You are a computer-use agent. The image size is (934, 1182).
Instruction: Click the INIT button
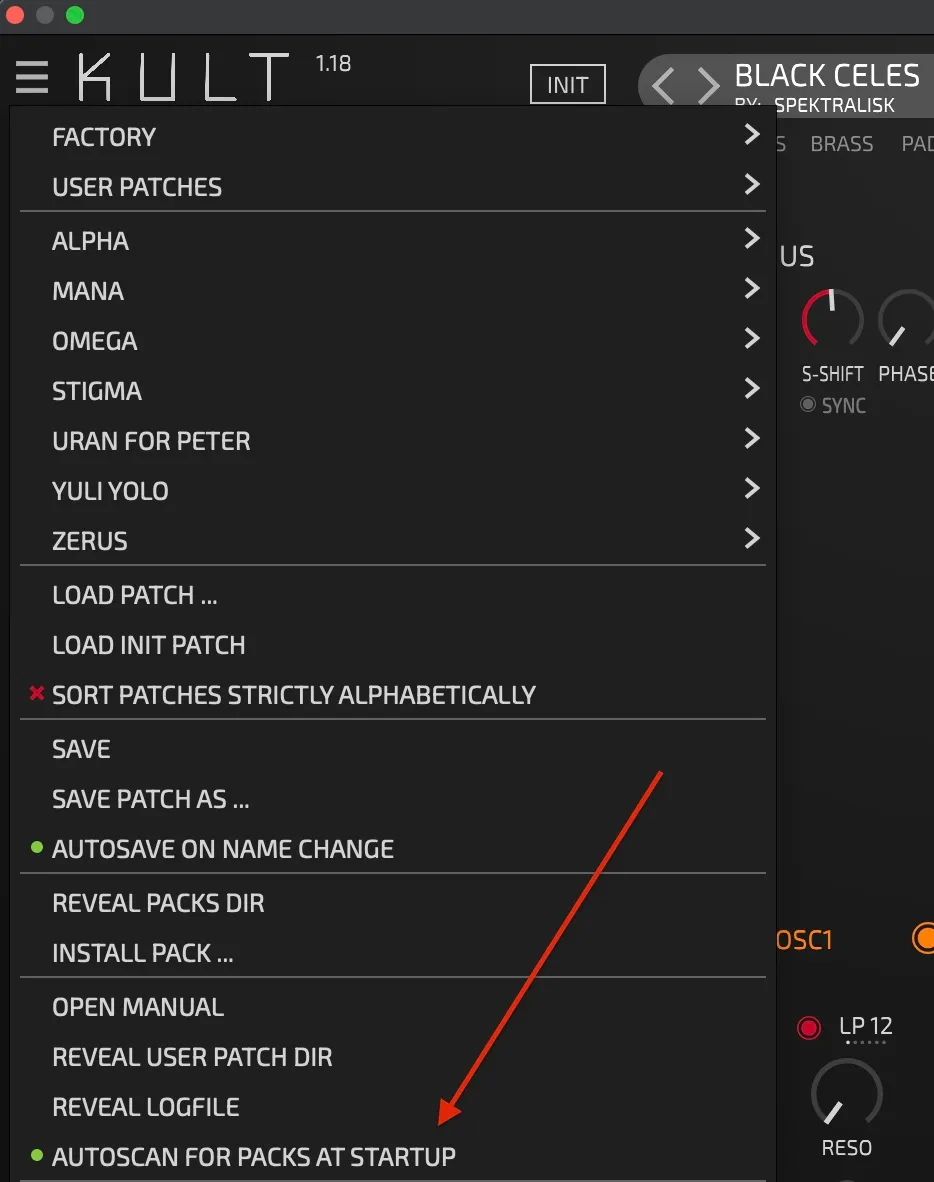coord(567,85)
